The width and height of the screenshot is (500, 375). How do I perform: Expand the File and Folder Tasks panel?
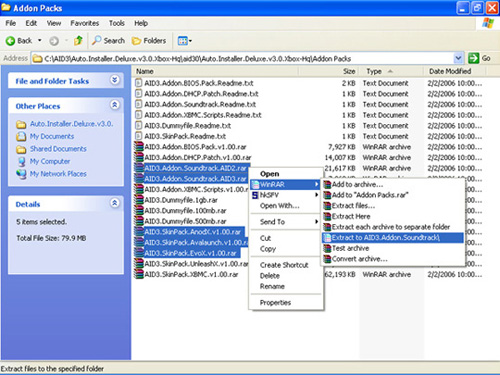click(x=115, y=80)
